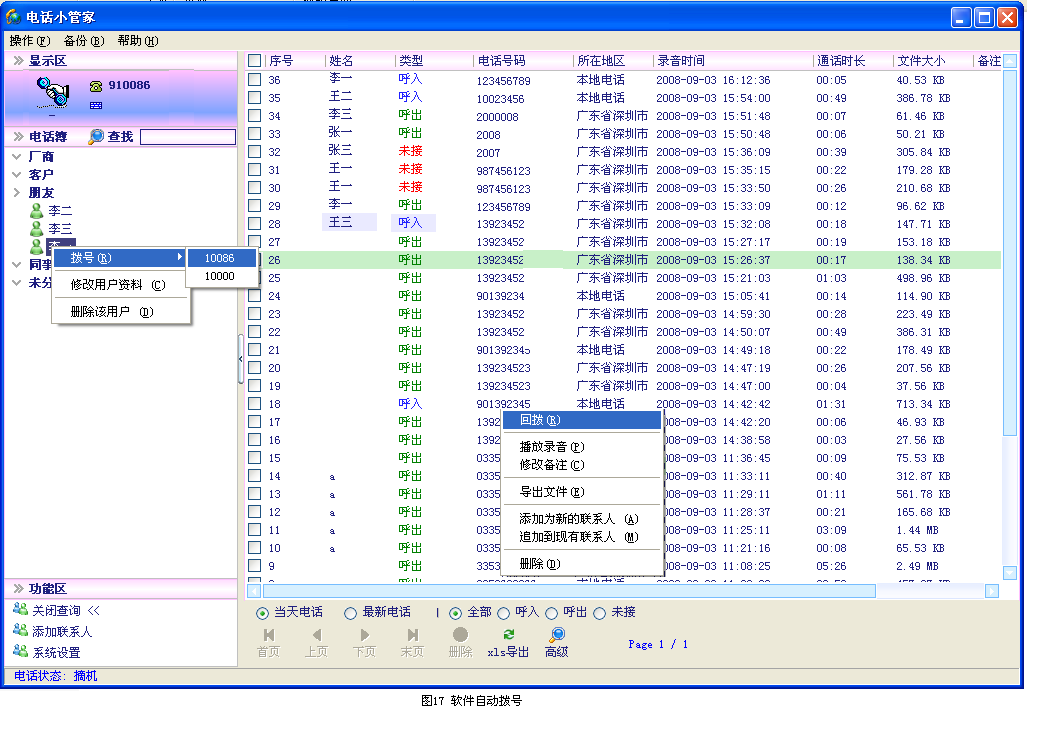Select contact 李二 under 朋友
This screenshot has height=731, width=1064.
(60, 211)
